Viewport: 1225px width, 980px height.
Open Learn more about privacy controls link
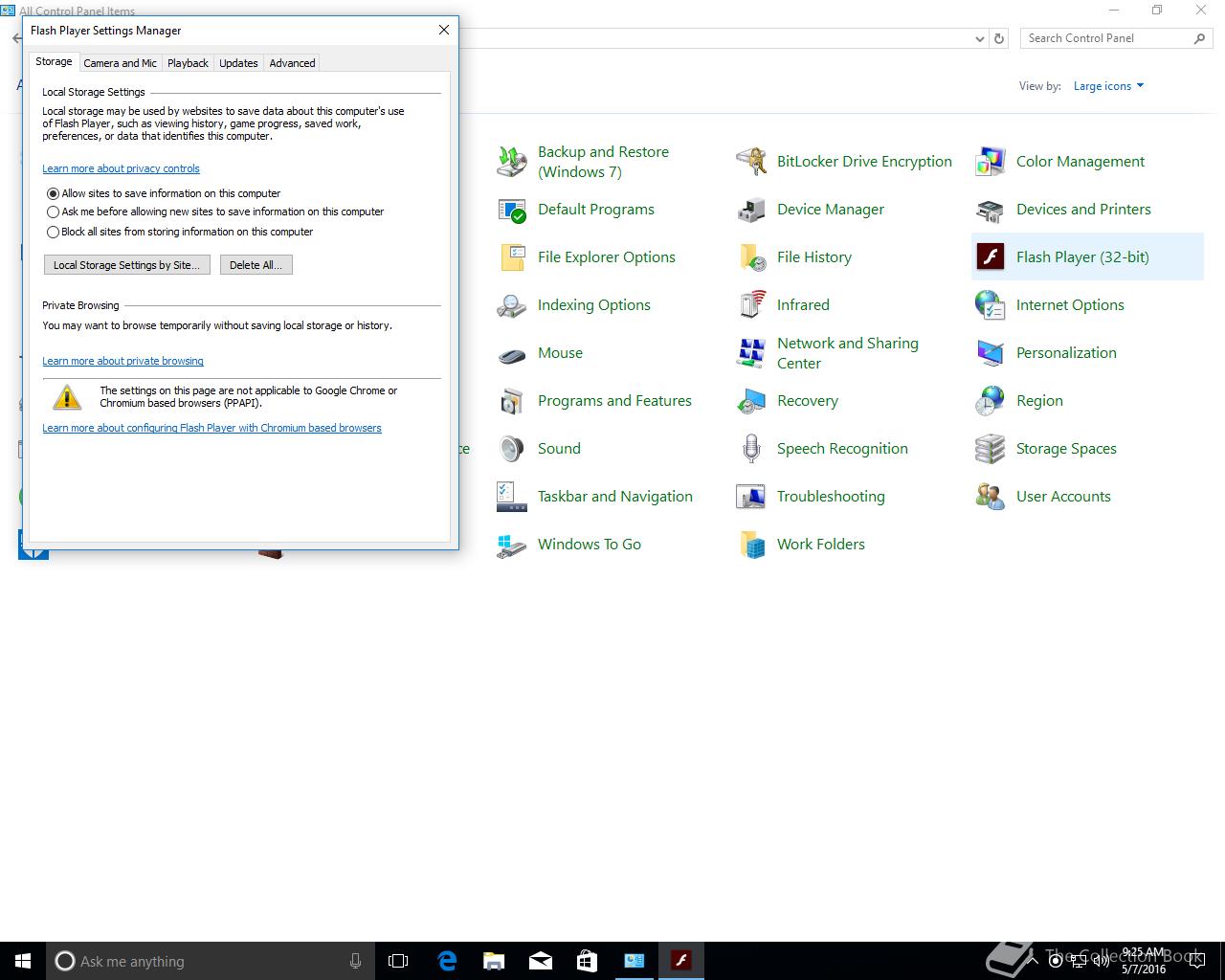(x=121, y=168)
